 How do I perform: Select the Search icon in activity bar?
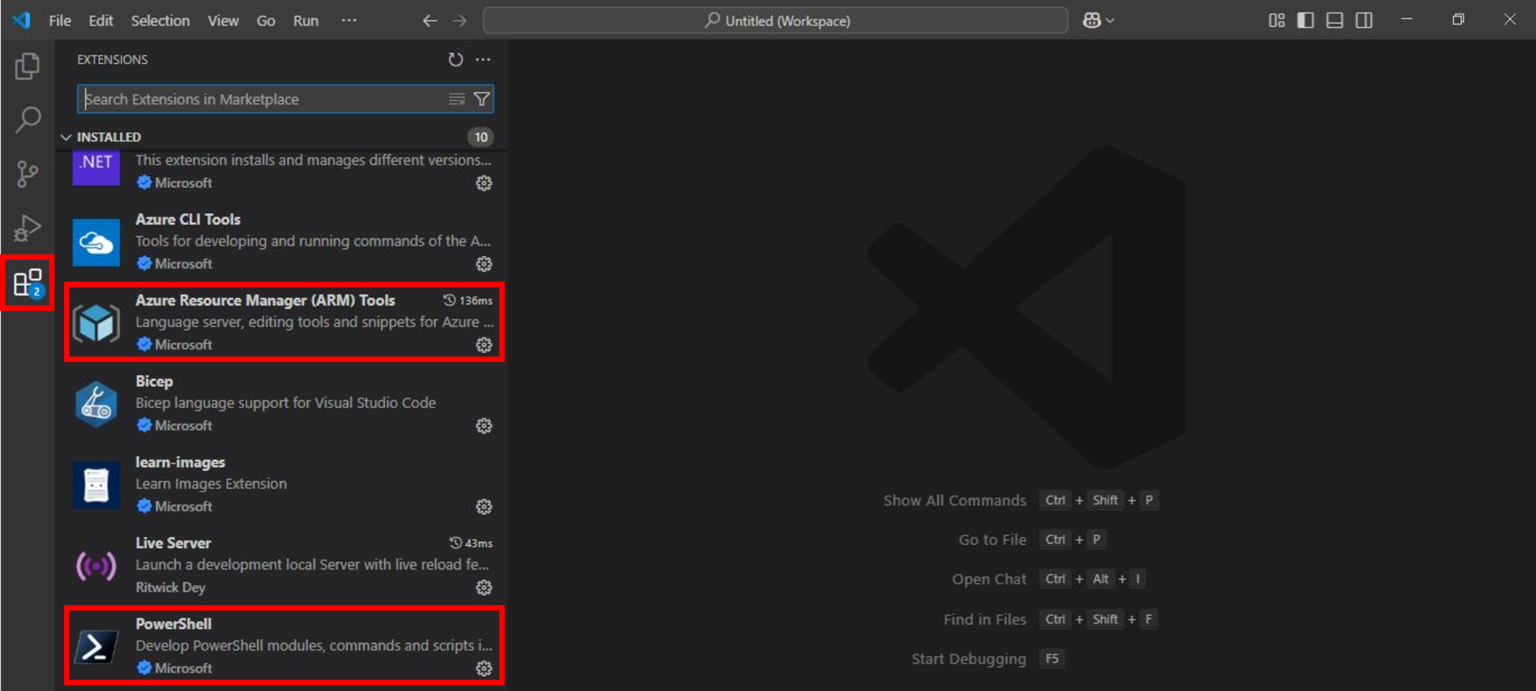(26, 120)
